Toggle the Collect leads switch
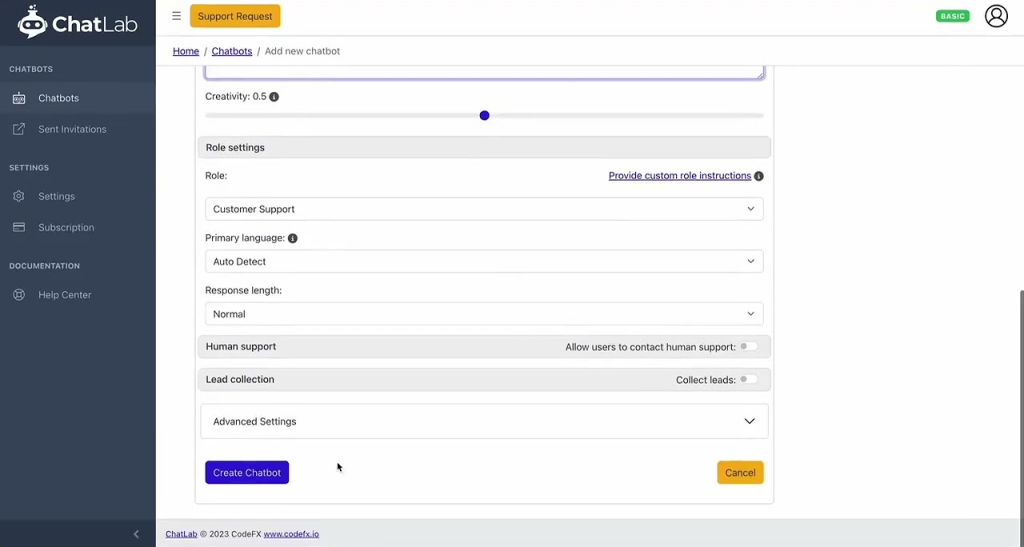This screenshot has height=547, width=1024. (x=748, y=379)
